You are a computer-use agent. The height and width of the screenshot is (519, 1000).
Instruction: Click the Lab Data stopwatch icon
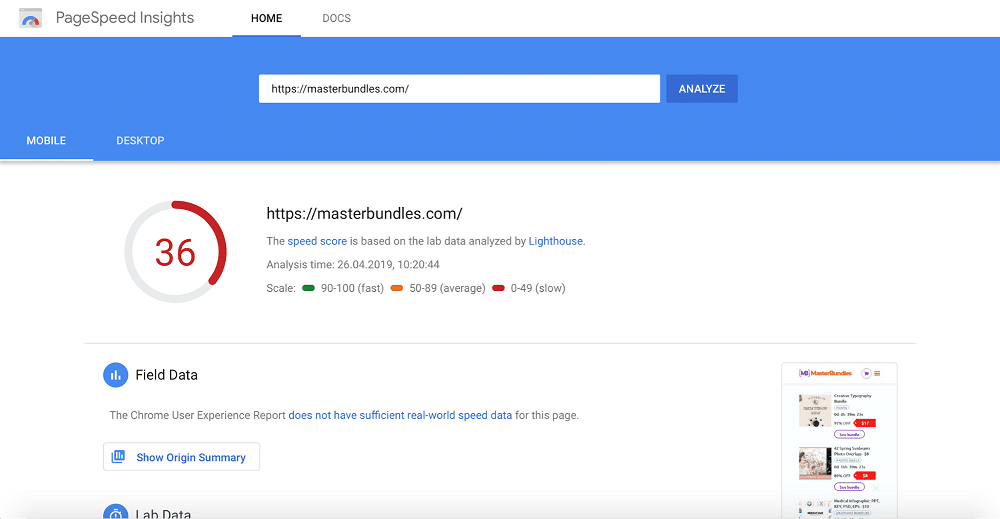pos(115,511)
